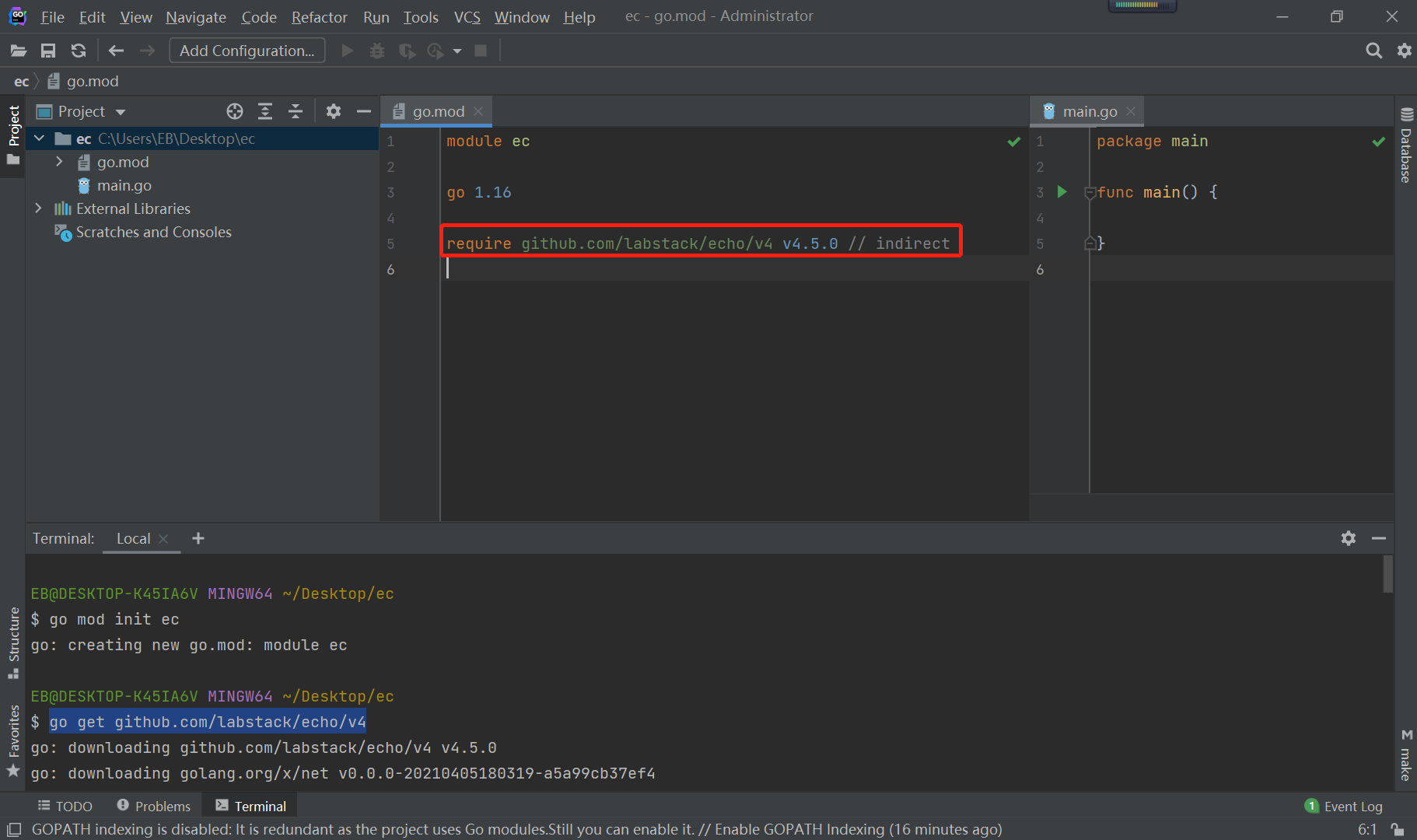Expand External Libraries node
This screenshot has height=840, width=1417.
[x=38, y=208]
